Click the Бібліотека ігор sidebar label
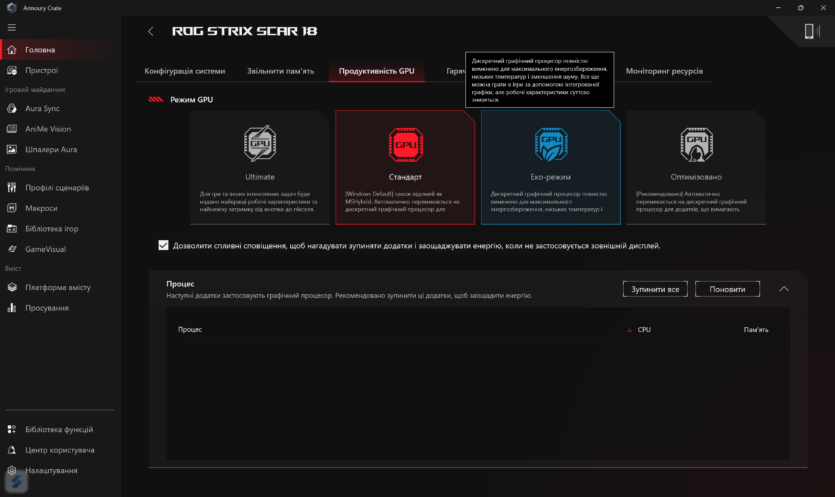Screen dimensions: 835x497 pyautogui.click(x=52, y=229)
